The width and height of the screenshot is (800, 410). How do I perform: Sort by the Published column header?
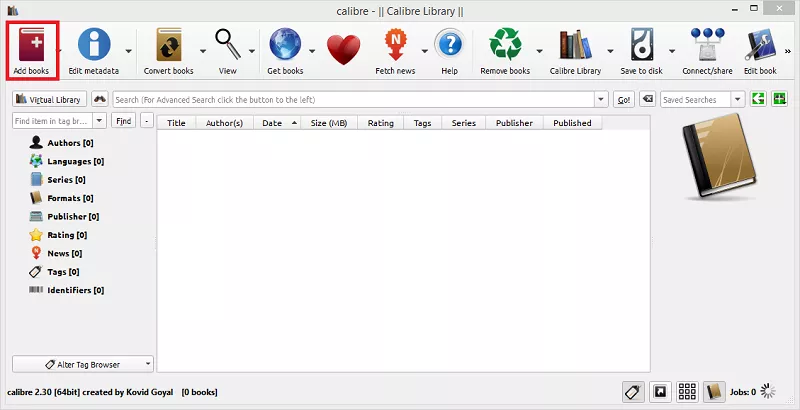572,123
